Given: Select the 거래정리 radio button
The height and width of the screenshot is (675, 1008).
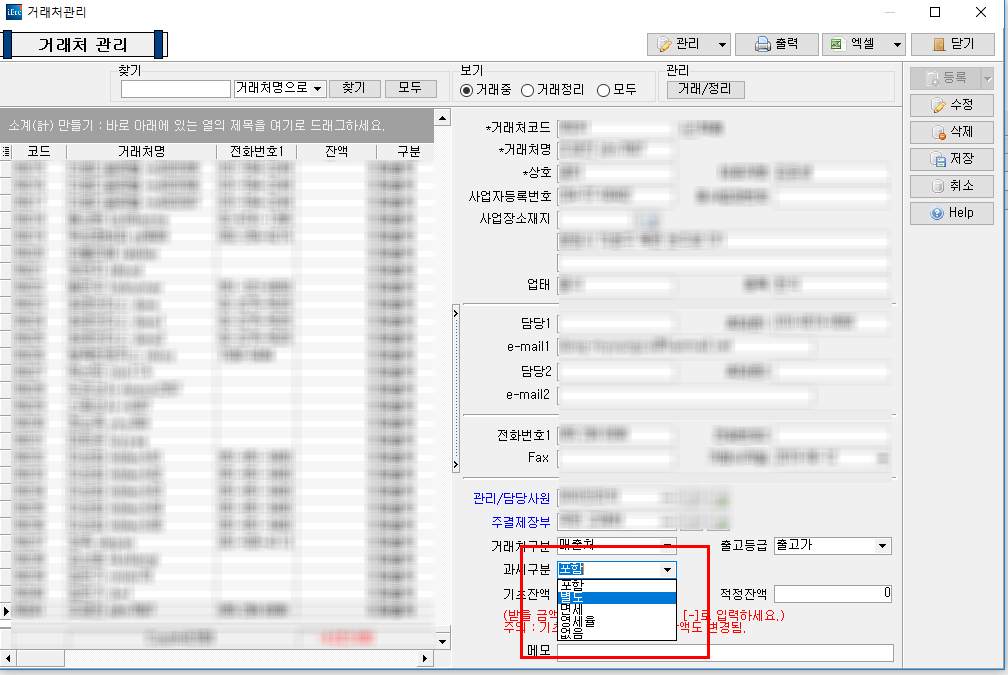Looking at the screenshot, I should [527, 90].
